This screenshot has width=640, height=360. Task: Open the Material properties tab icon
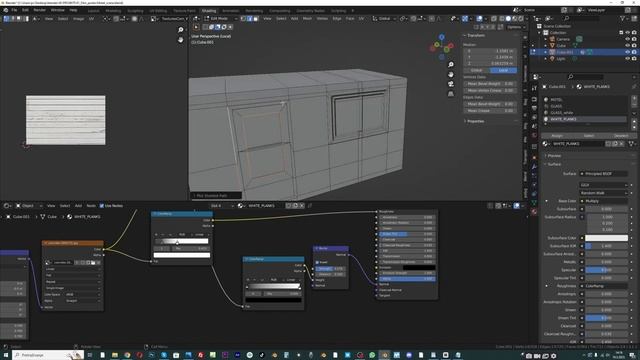(534, 212)
